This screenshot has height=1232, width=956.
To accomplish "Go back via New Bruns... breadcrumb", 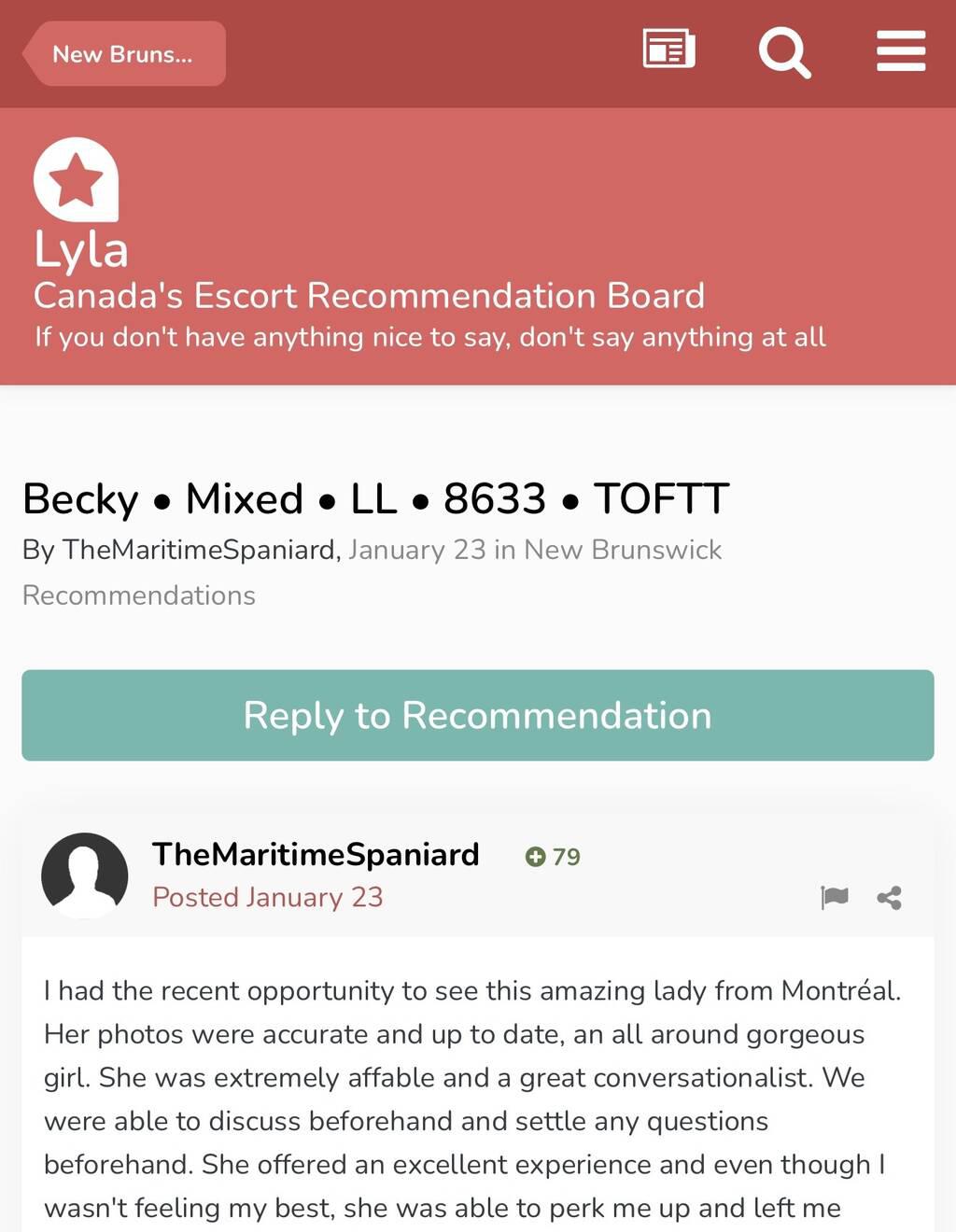I will tap(123, 54).
